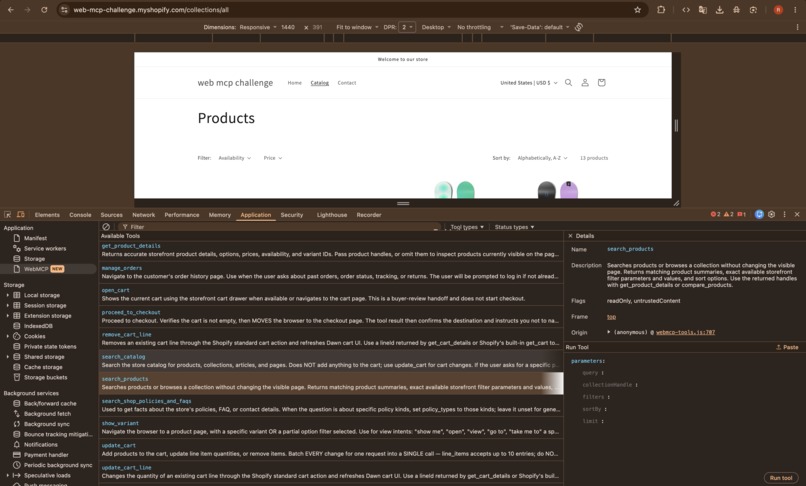Open the United States USD currency selector
This screenshot has width=806, height=486.
[529, 83]
